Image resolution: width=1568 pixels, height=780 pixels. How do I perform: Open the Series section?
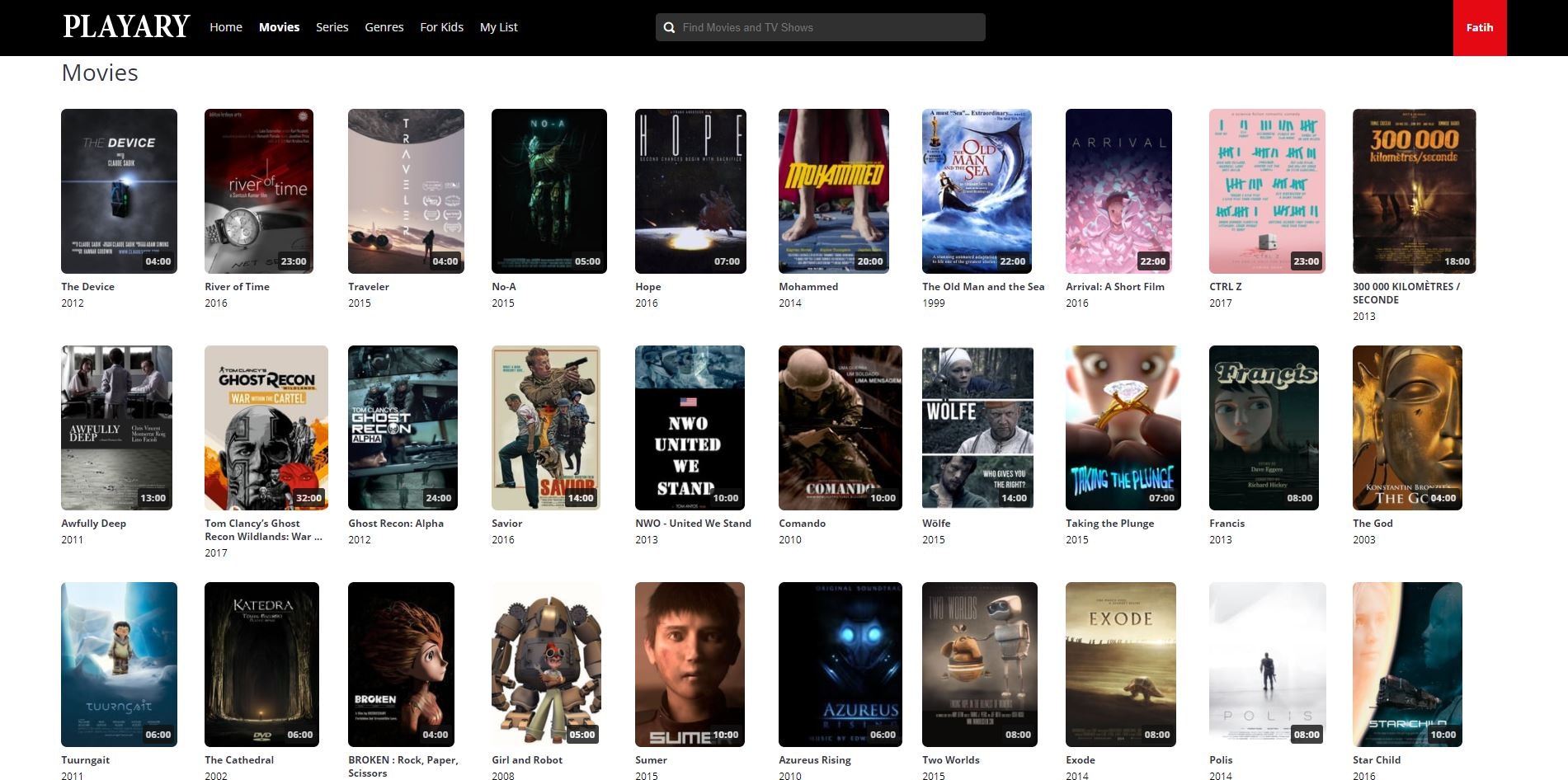[332, 27]
